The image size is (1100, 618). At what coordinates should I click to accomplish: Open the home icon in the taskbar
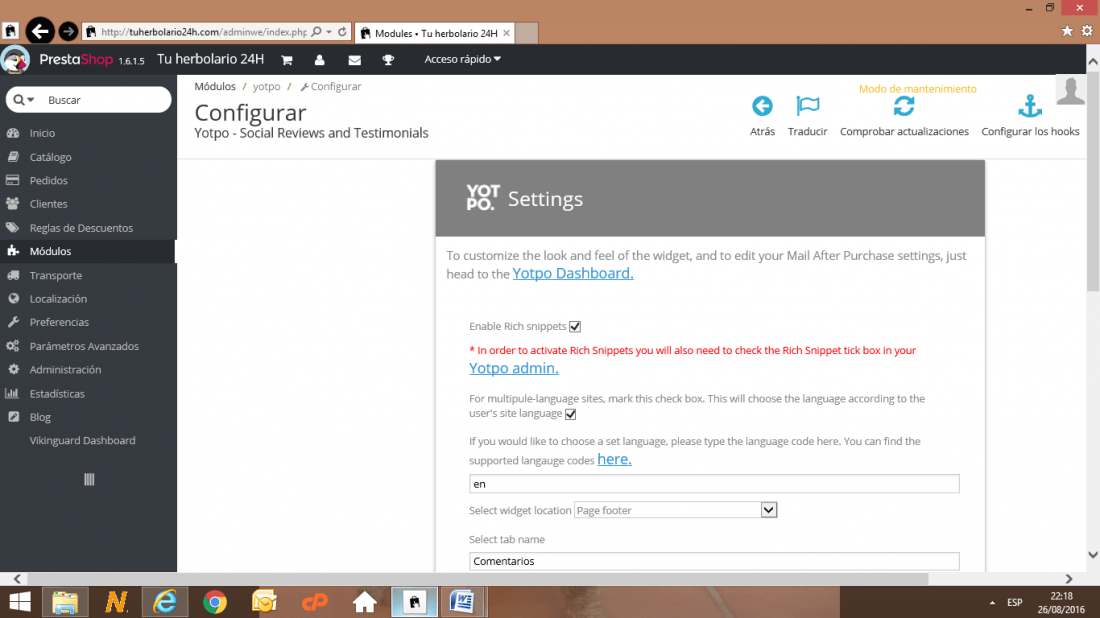364,602
